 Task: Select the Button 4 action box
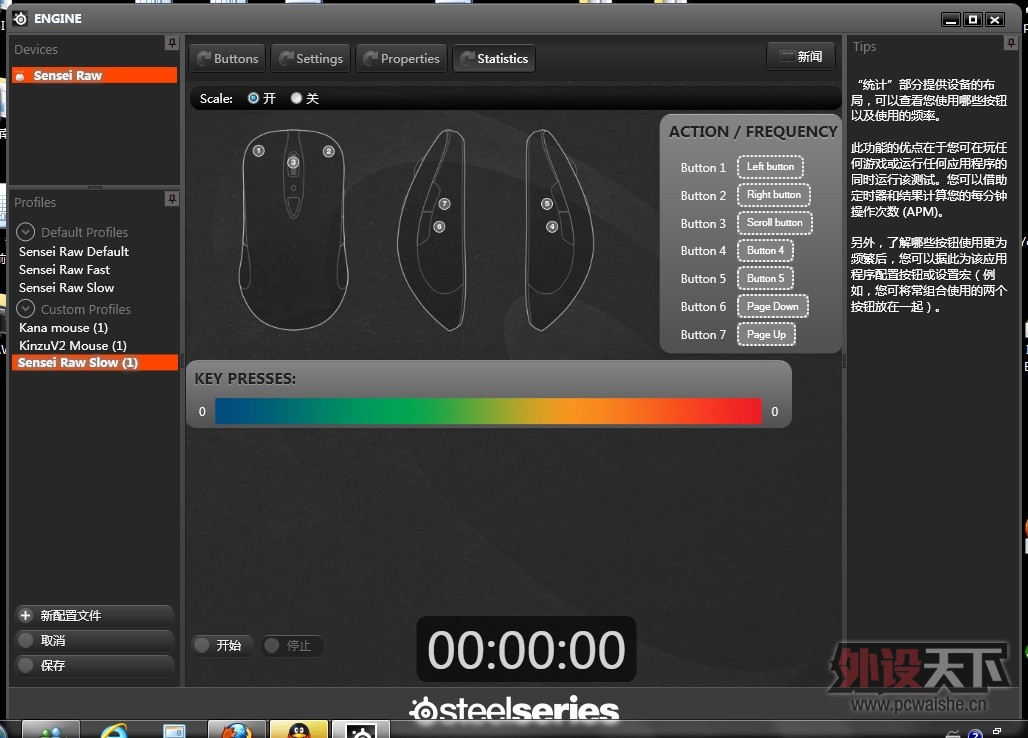(x=765, y=250)
